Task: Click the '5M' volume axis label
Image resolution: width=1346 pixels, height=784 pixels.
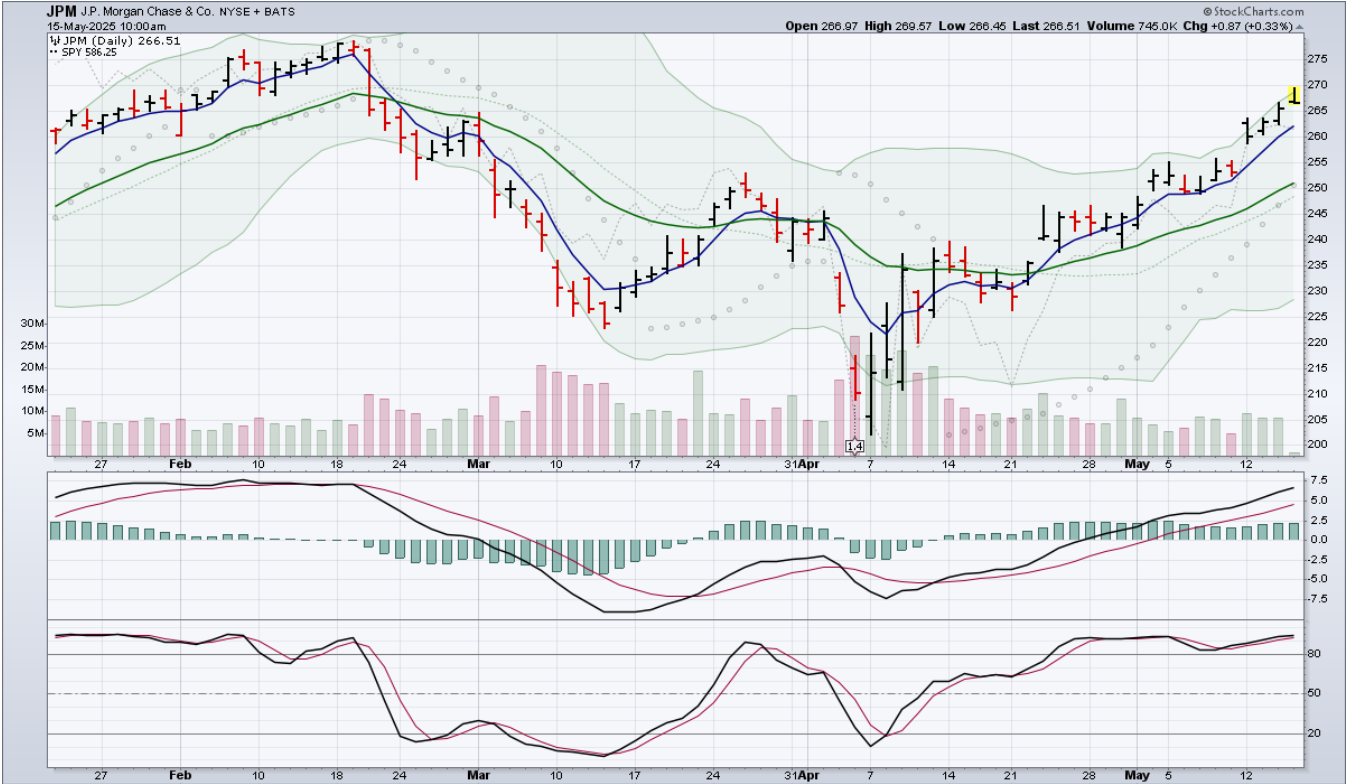Action: coord(36,433)
